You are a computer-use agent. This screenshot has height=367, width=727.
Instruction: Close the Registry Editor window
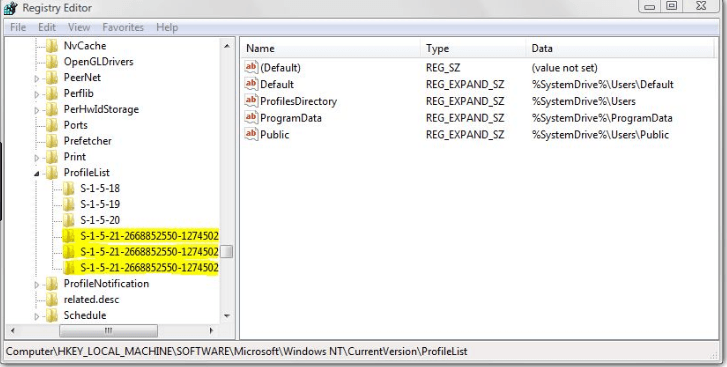pos(701,6)
